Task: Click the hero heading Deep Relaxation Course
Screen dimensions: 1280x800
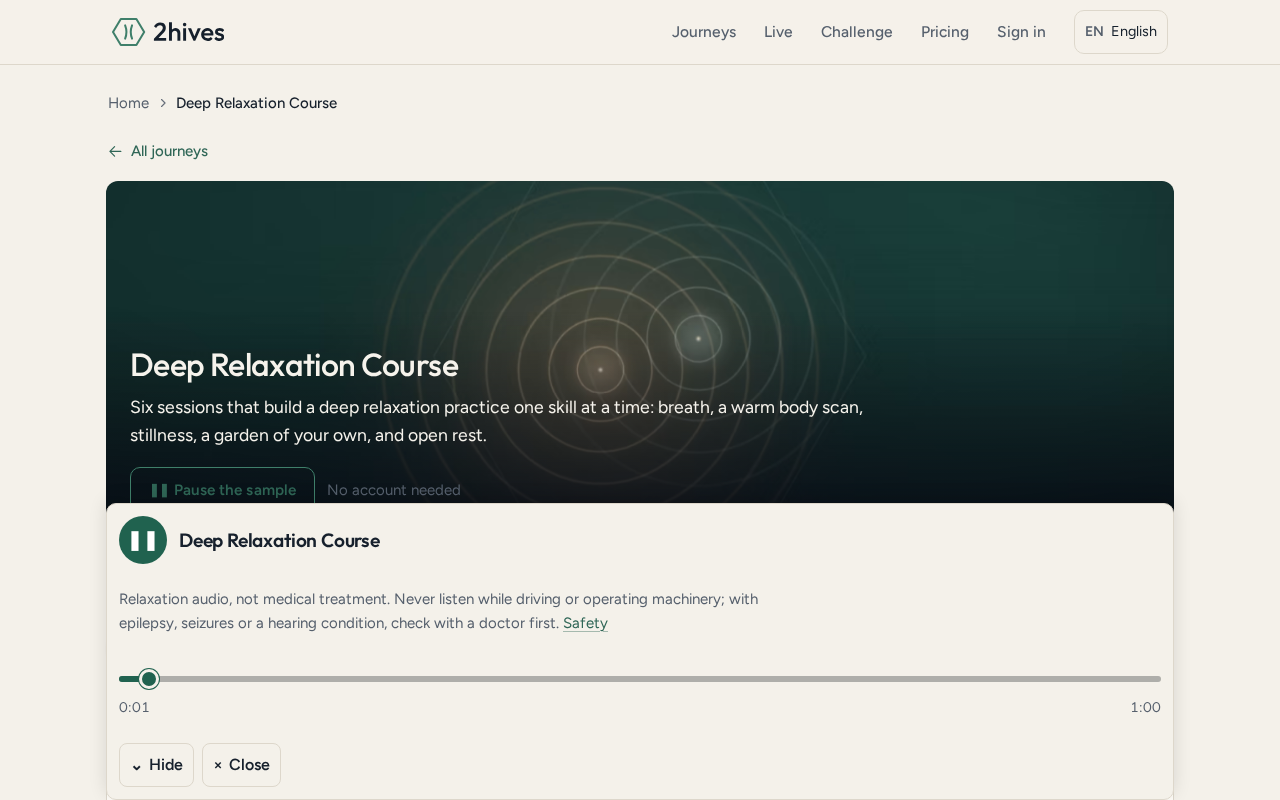Action: tap(294, 365)
